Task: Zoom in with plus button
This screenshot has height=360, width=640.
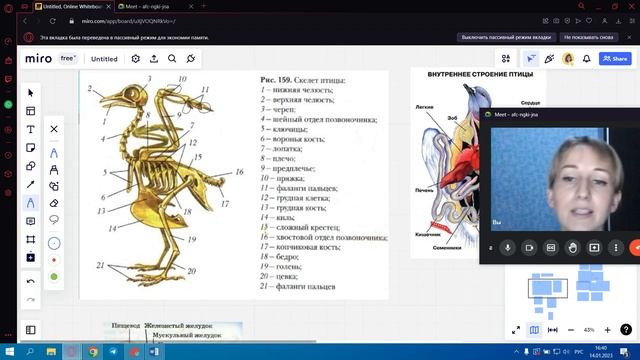Action: click(607, 330)
